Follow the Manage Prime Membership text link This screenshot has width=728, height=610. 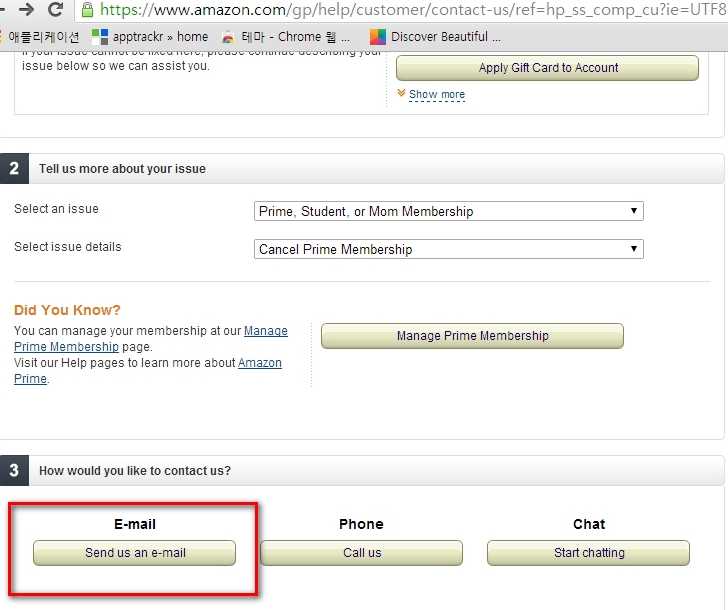pos(151,338)
